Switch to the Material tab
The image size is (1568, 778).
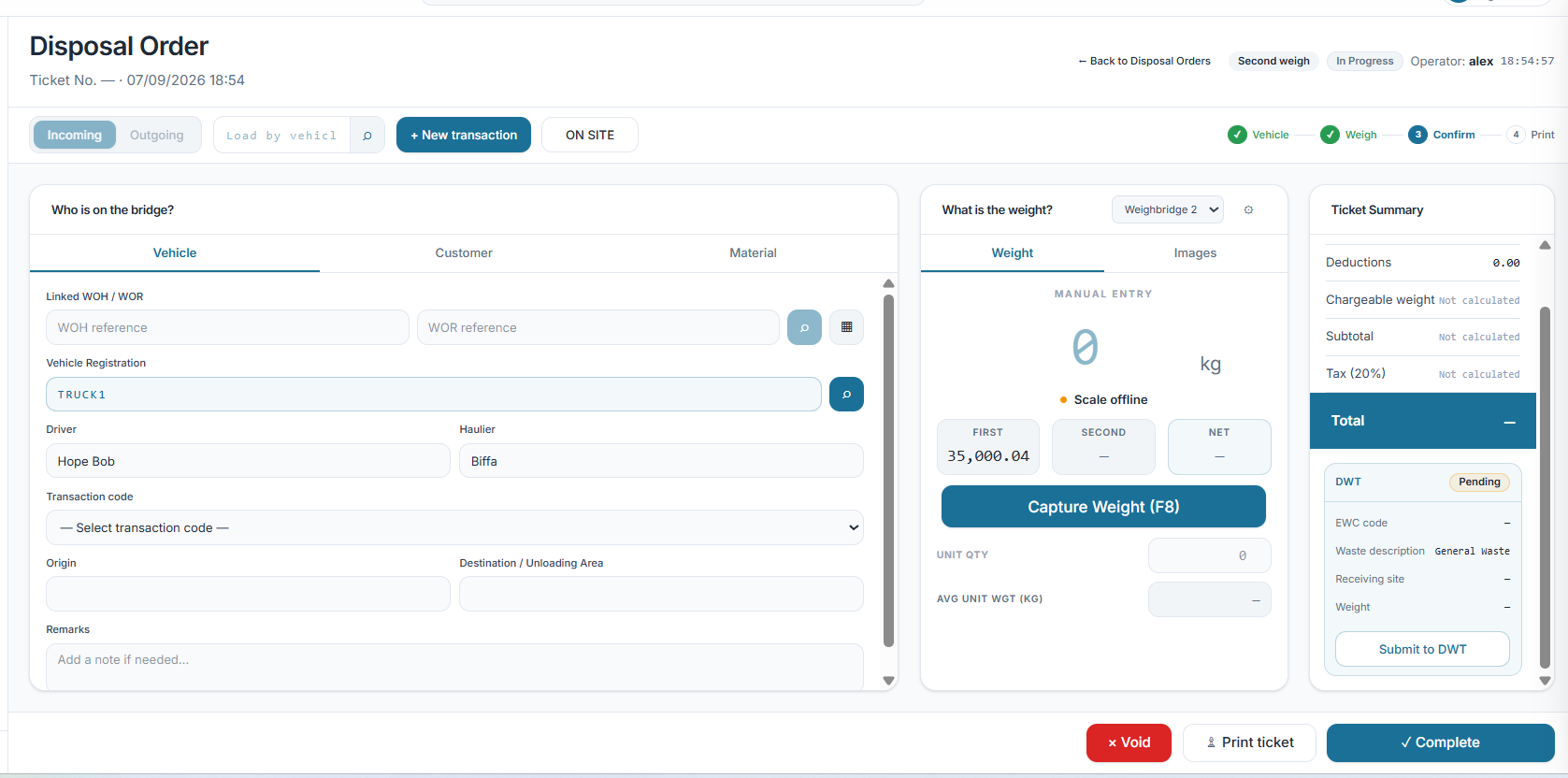click(753, 252)
